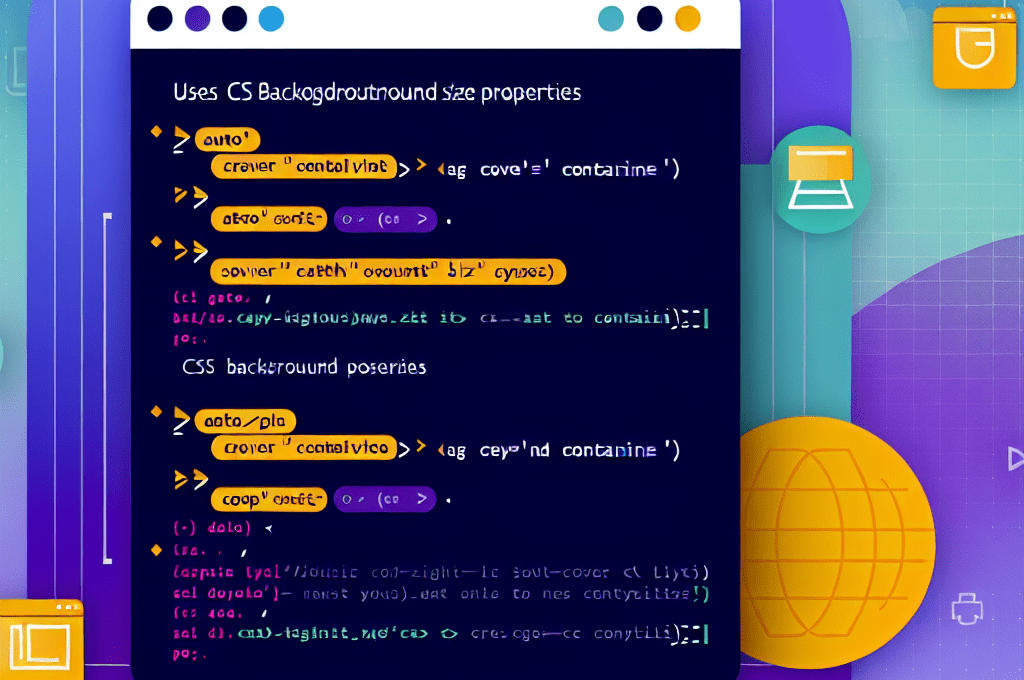Choose the orange "atvo" pill
The height and width of the screenshot is (680, 1024).
click(268, 219)
